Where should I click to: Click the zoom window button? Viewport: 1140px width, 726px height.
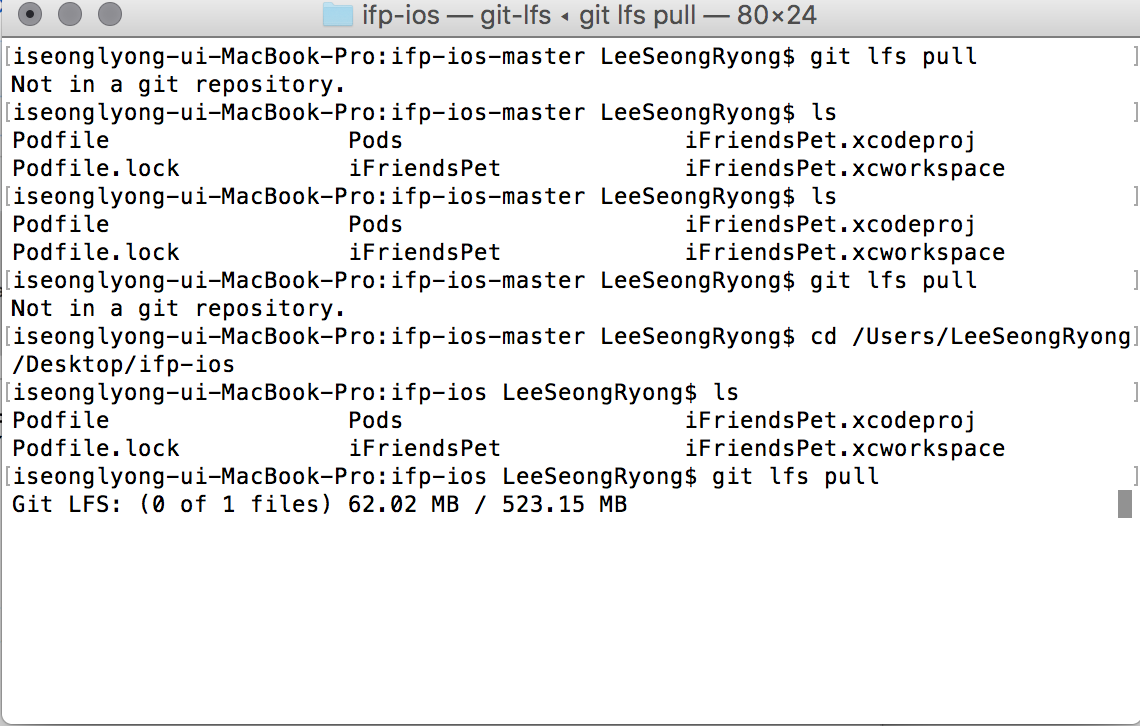110,15
